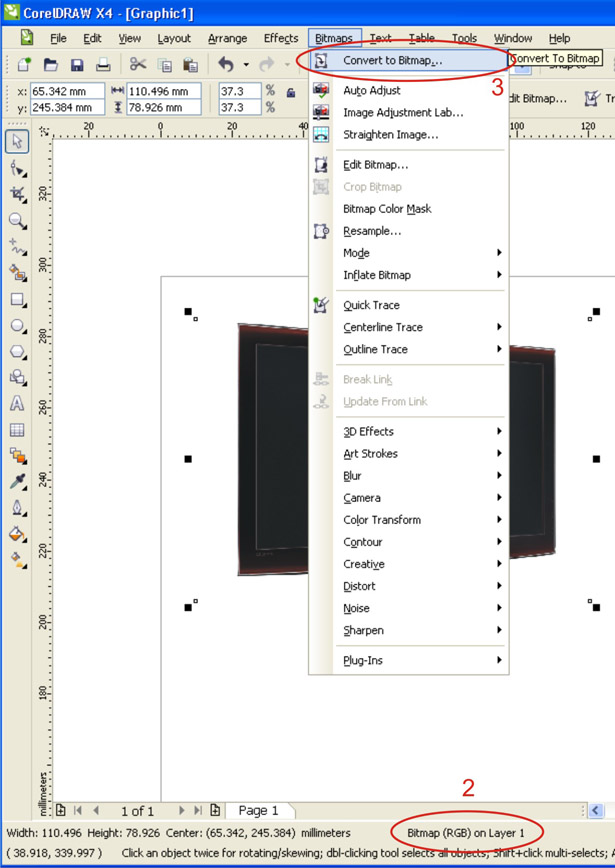The width and height of the screenshot is (615, 868).
Task: Click the Undo arrow icon
Action: pos(225,65)
